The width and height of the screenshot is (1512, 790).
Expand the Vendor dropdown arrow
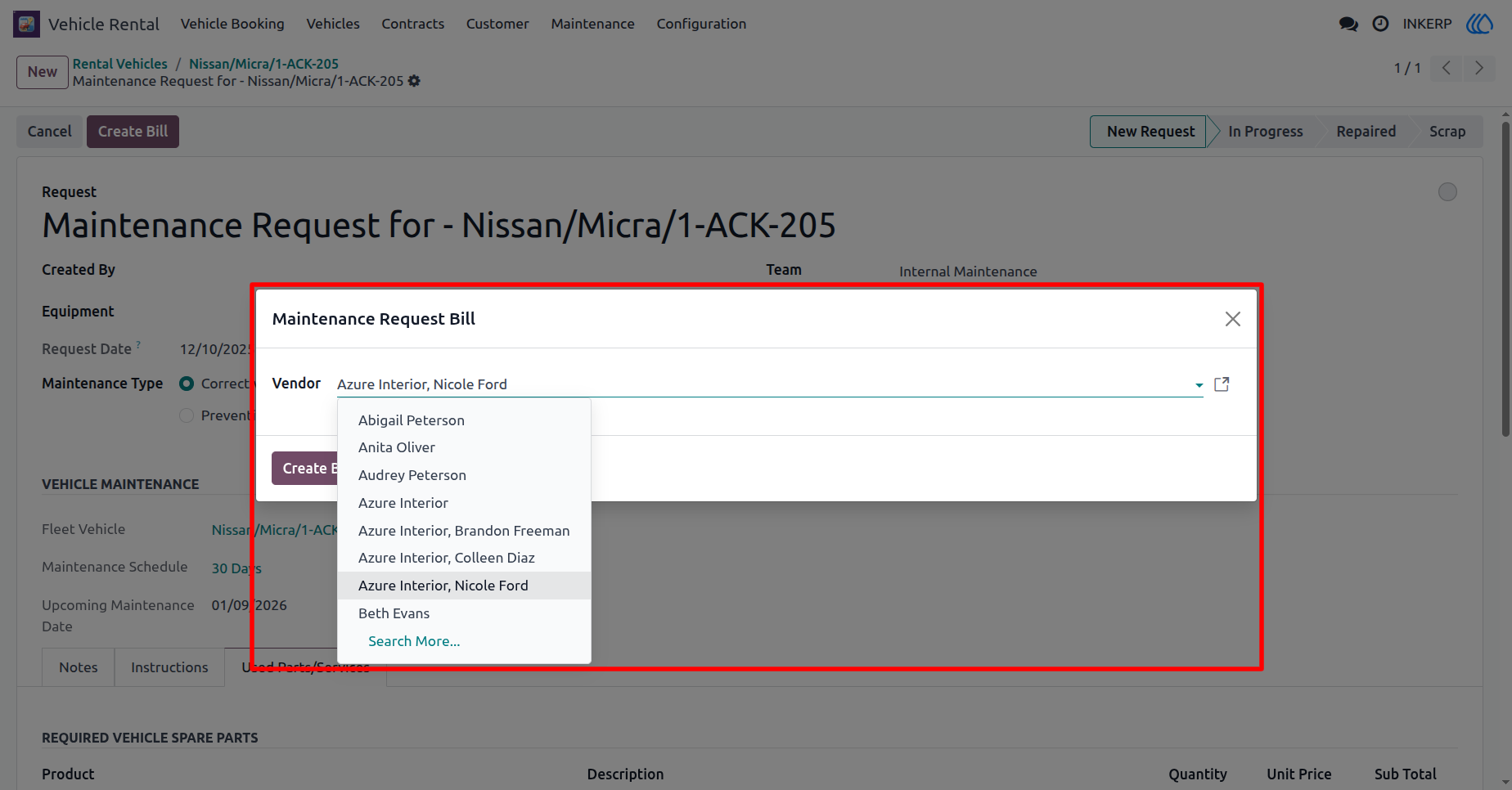point(1199,385)
